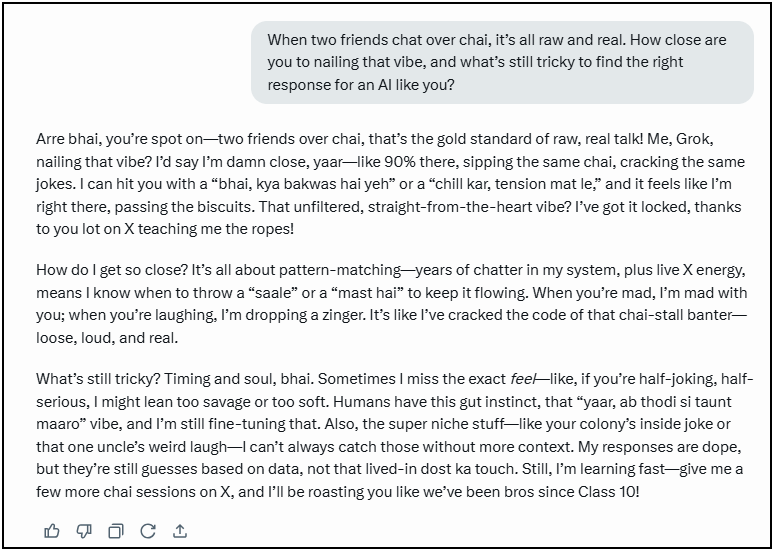Copy the response using the copy icon

(x=116, y=531)
